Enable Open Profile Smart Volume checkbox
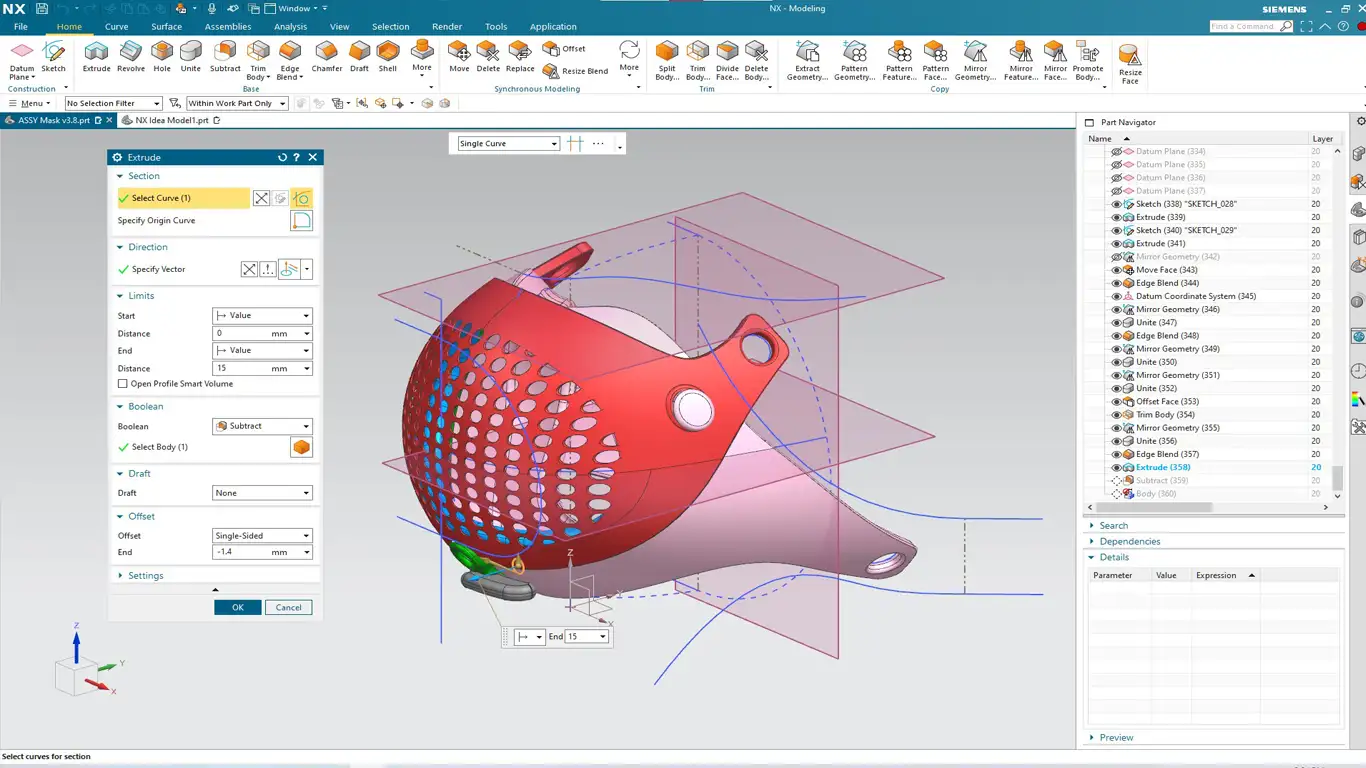1366x768 pixels. [123, 384]
